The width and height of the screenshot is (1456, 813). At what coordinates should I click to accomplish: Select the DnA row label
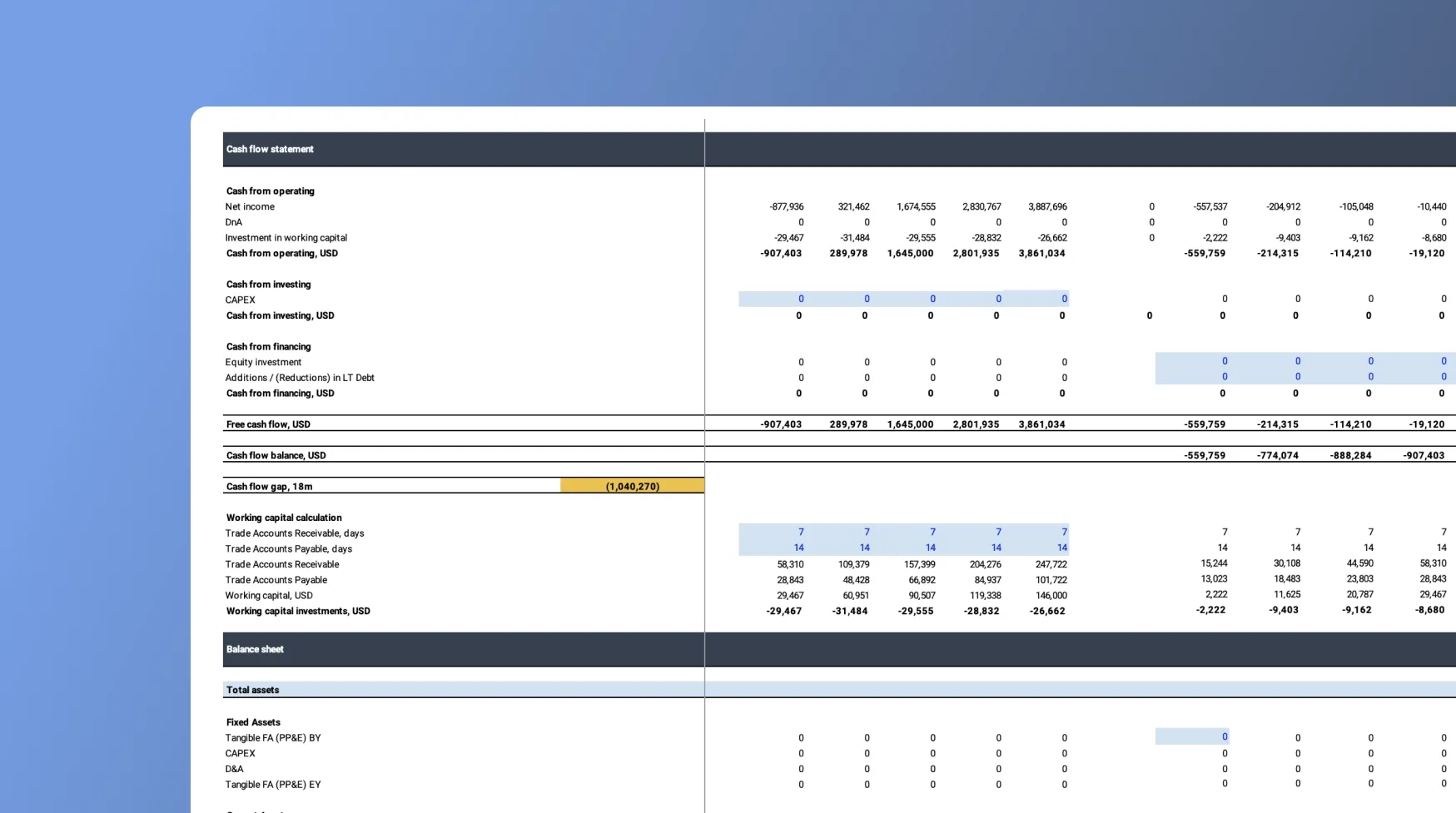(x=234, y=223)
